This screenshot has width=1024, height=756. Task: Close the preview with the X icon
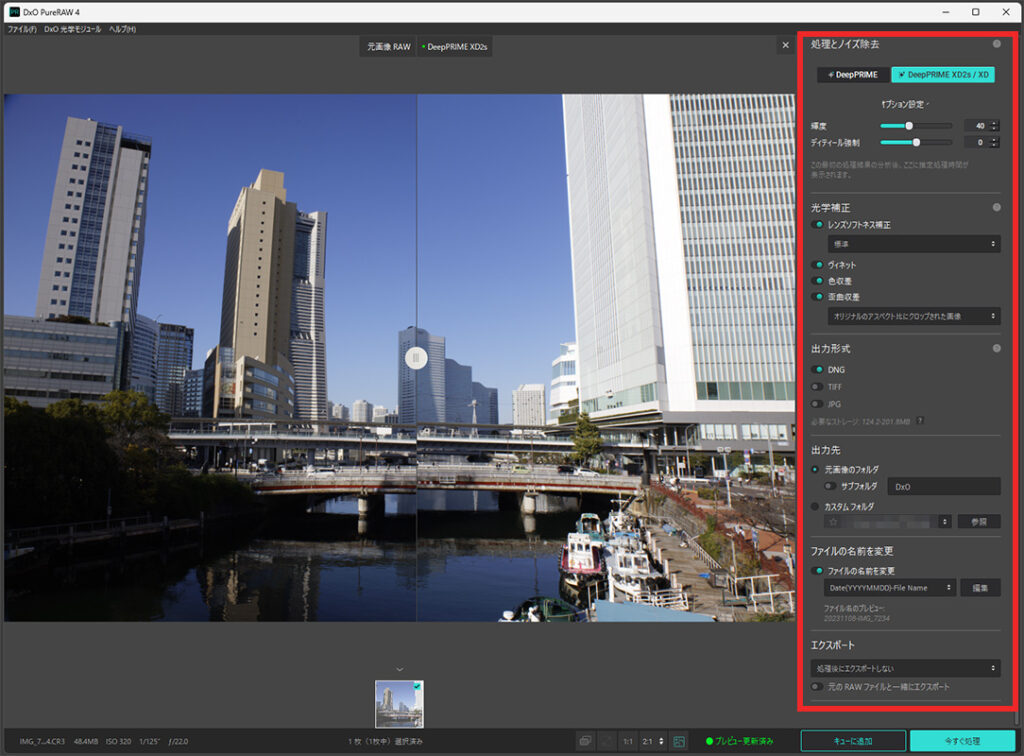point(785,45)
